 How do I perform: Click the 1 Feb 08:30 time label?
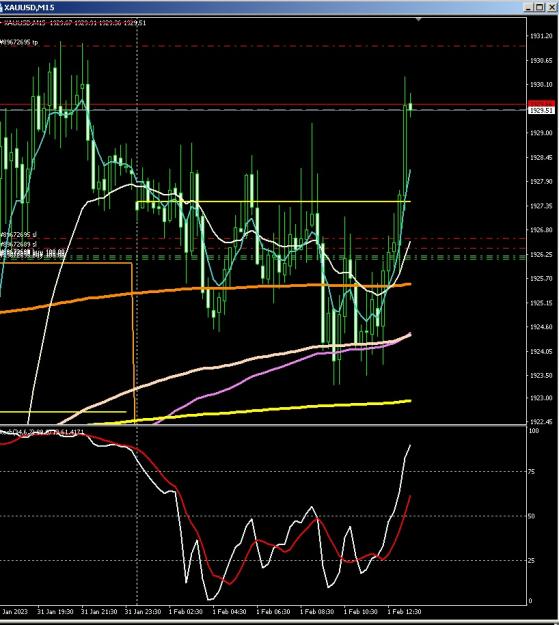pos(317,611)
